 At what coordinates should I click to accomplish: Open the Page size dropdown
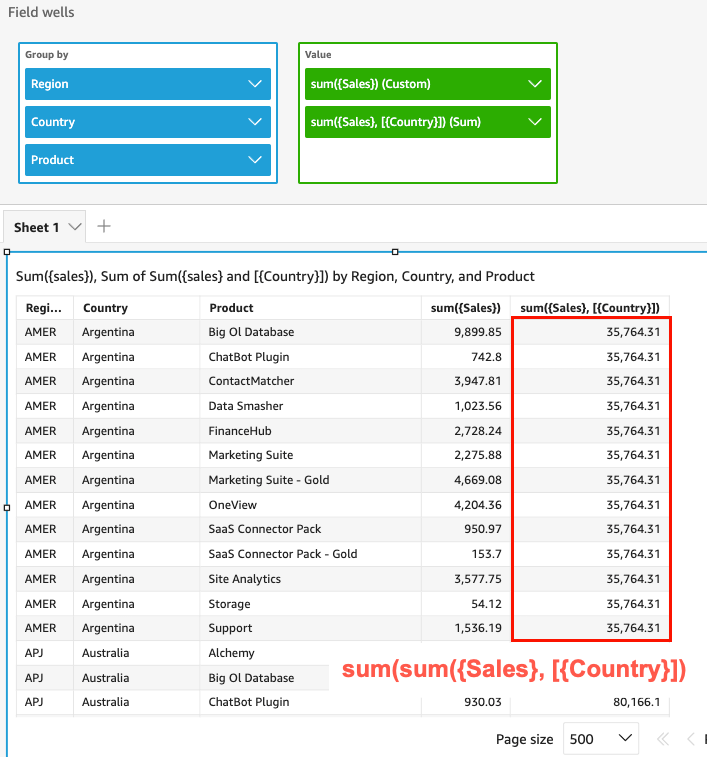tap(601, 739)
